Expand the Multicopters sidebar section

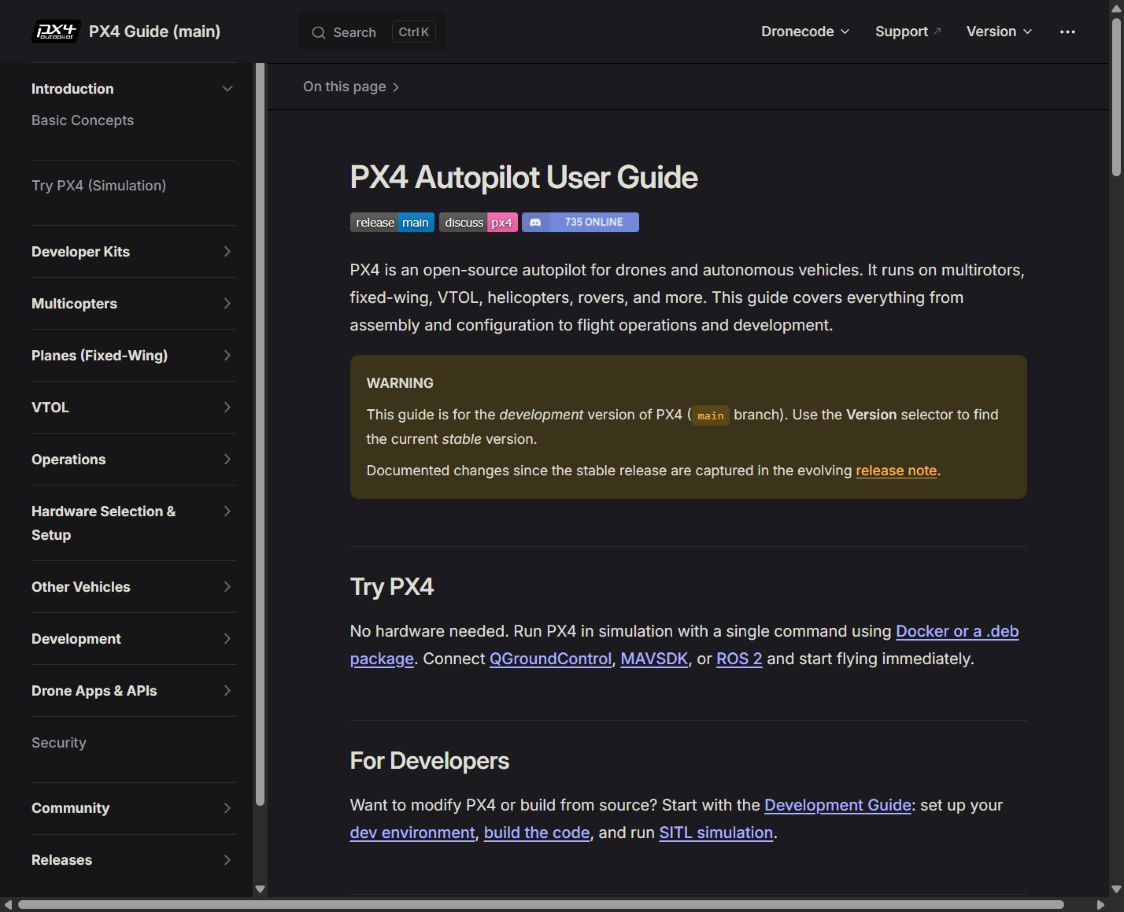[227, 303]
